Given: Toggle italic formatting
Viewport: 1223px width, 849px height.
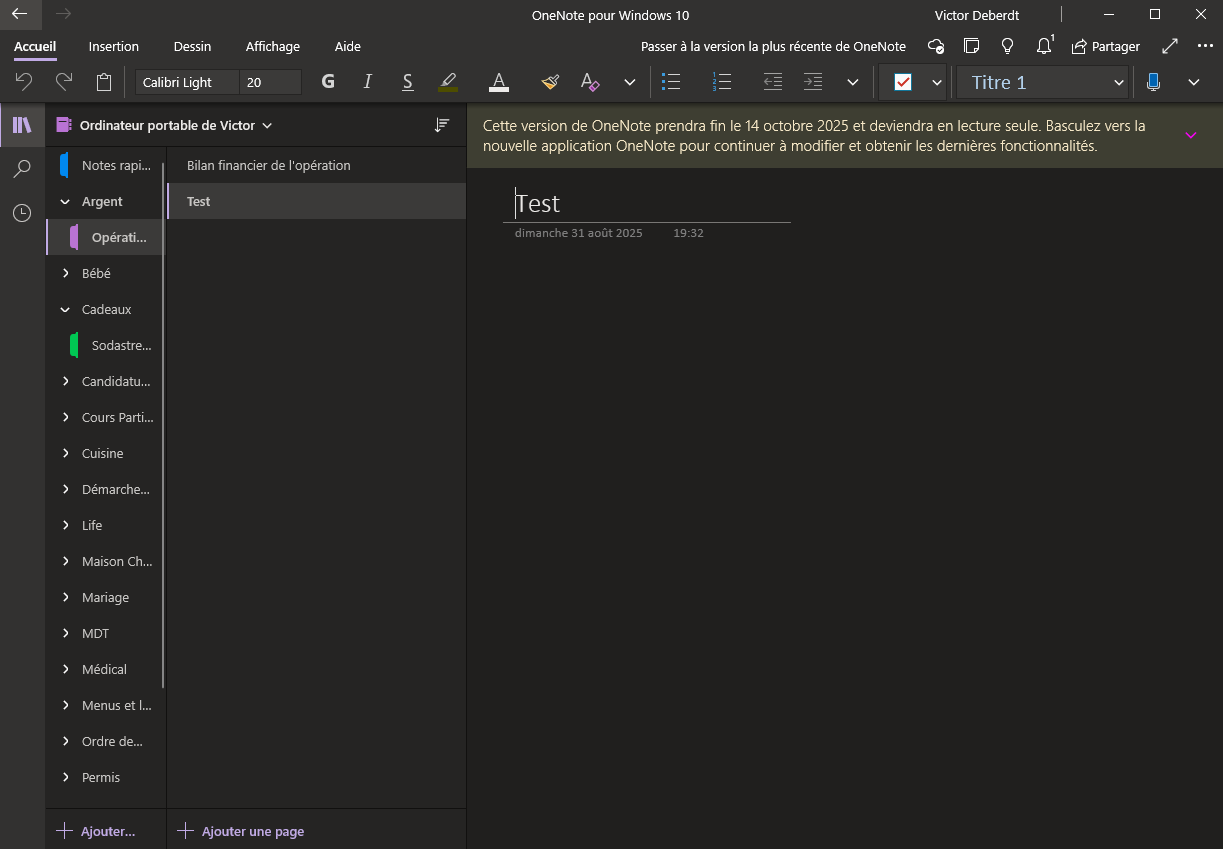Looking at the screenshot, I should (x=368, y=82).
